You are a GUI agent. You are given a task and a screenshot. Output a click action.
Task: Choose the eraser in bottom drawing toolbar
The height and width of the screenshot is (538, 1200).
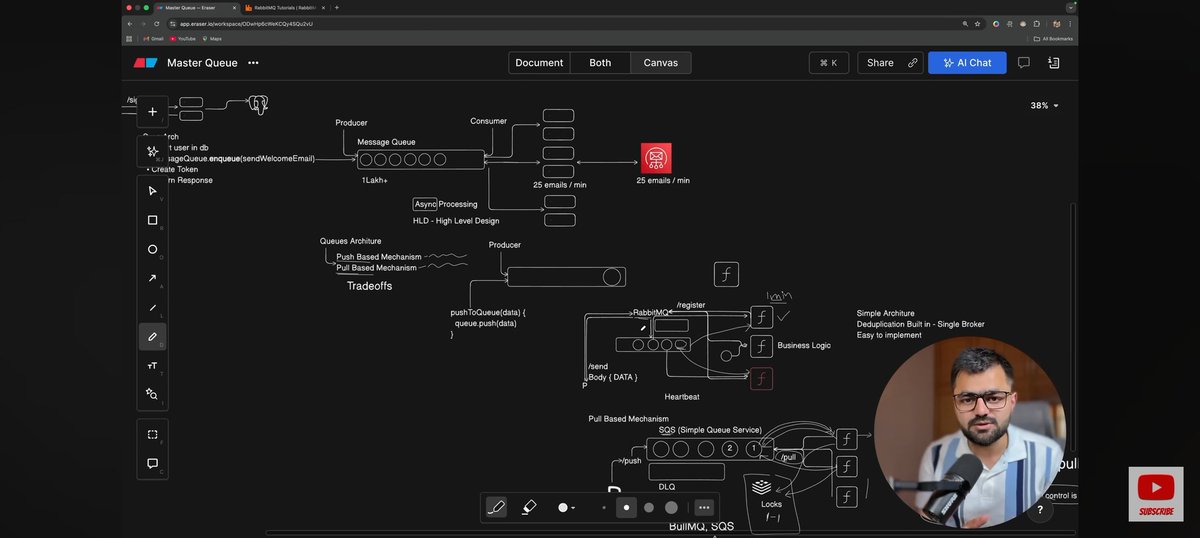529,507
